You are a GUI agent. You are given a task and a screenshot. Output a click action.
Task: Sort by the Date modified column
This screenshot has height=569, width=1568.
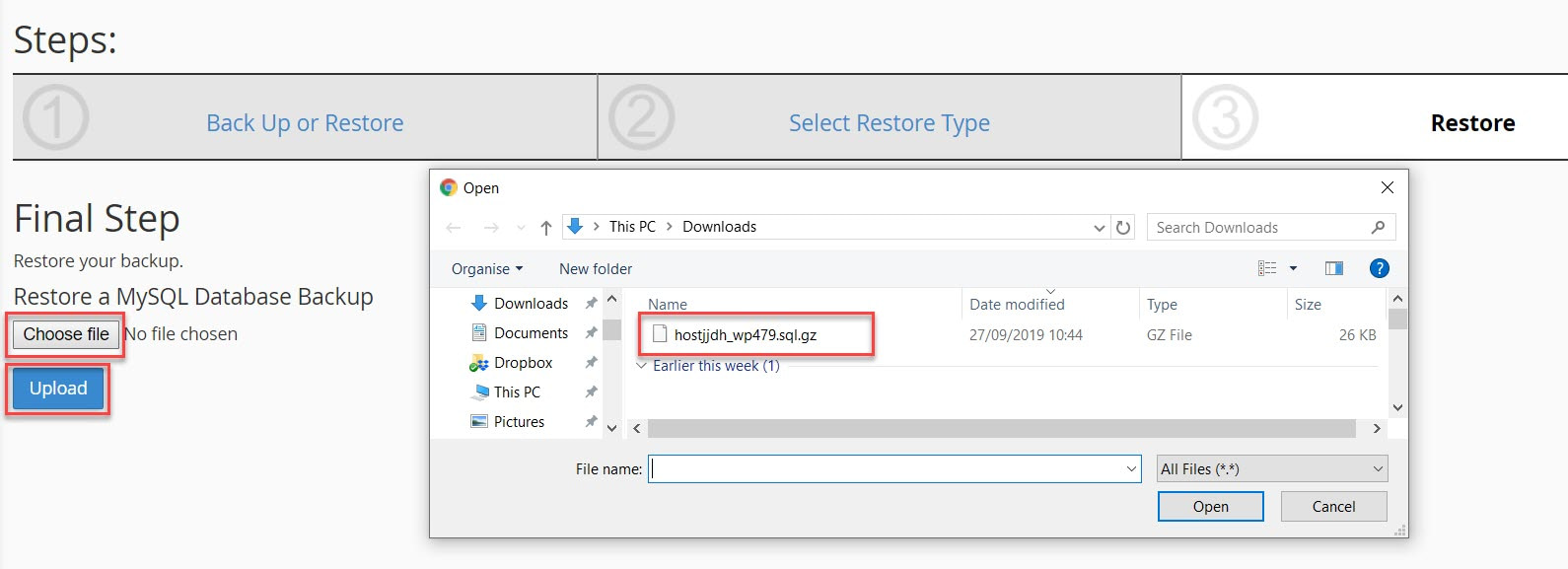[x=1017, y=305]
